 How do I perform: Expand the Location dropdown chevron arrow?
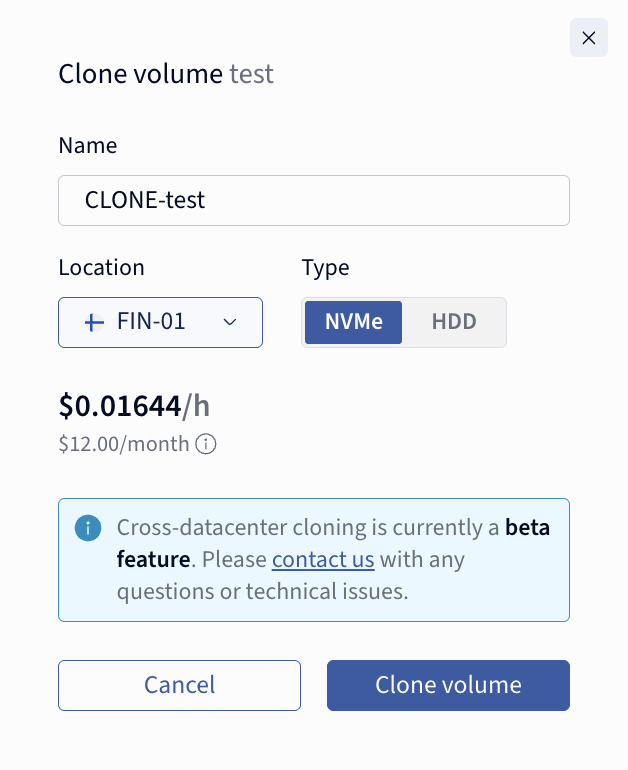[x=229, y=322]
